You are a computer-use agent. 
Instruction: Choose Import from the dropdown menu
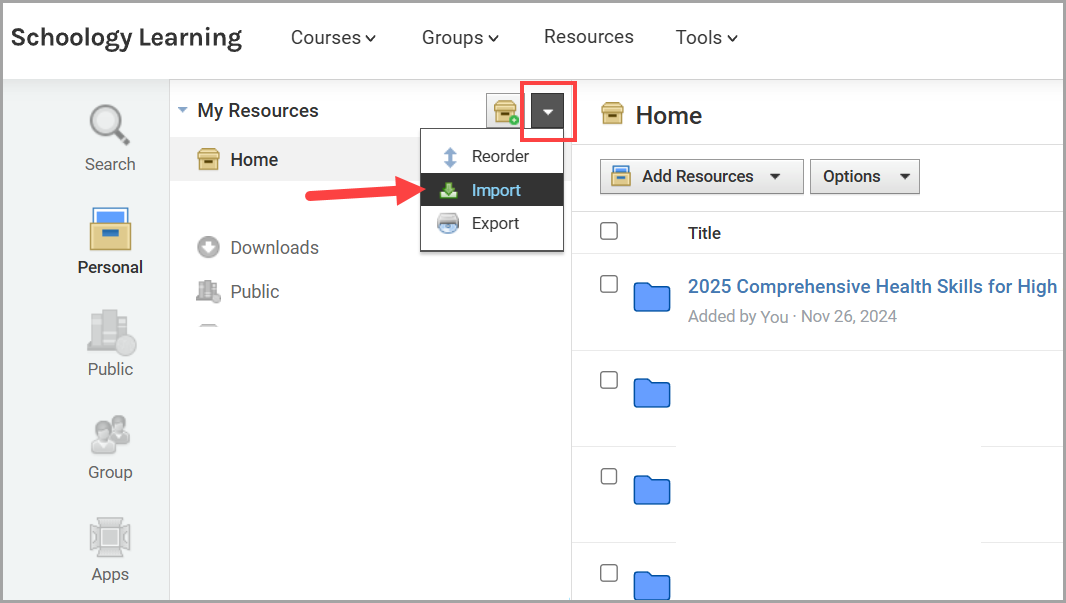click(x=496, y=190)
